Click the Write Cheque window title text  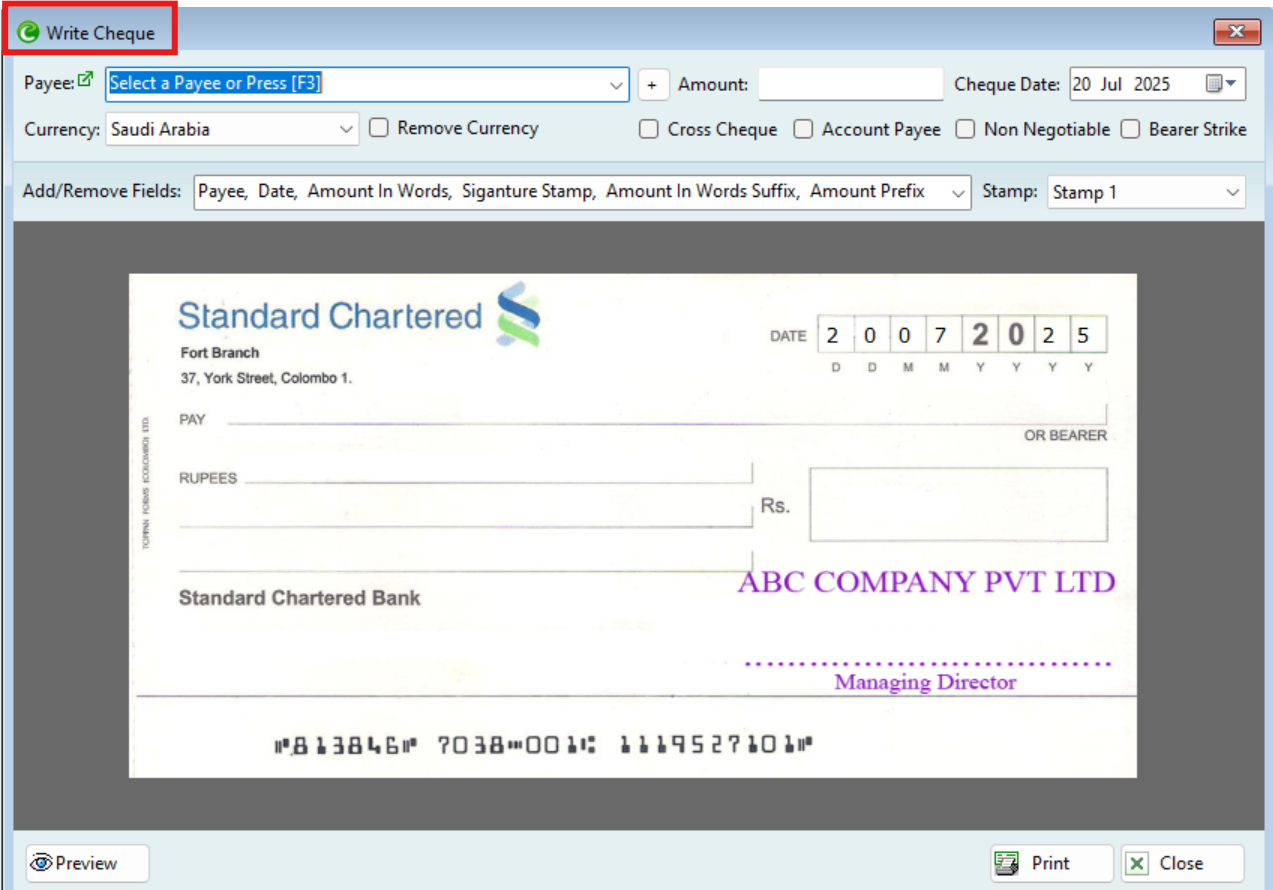(100, 33)
